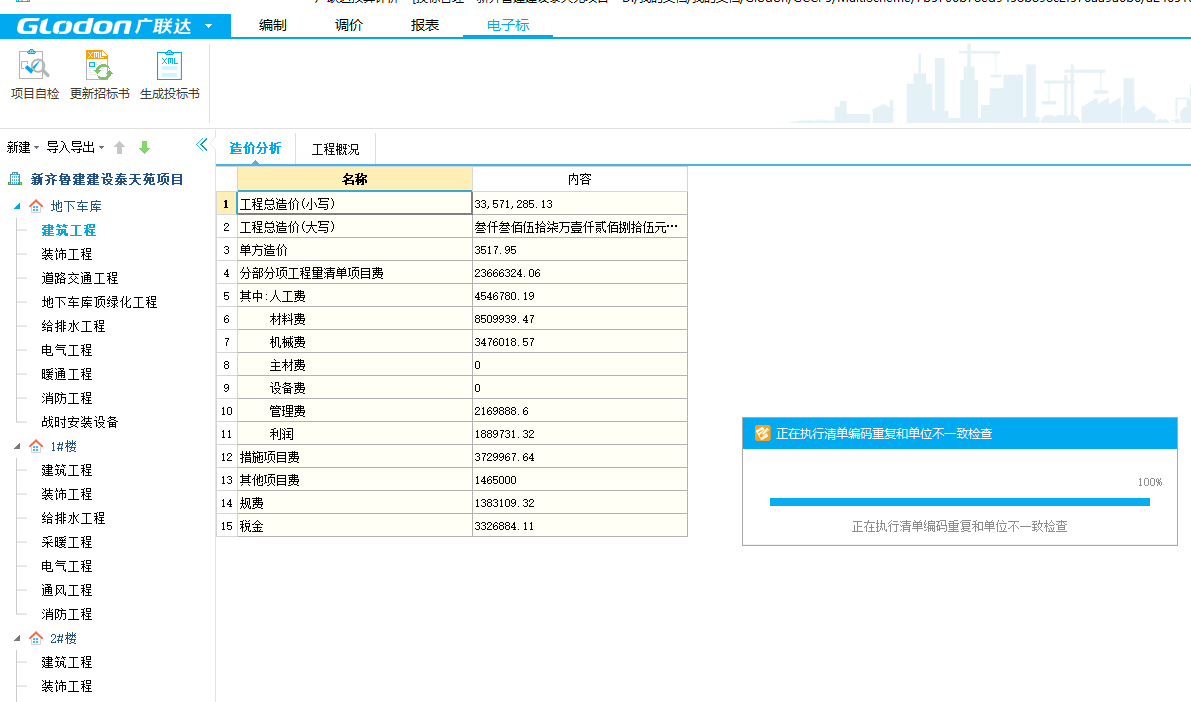The width and height of the screenshot is (1191, 702).
Task: Click the 税金 value 3326884.11
Action: (x=580, y=526)
